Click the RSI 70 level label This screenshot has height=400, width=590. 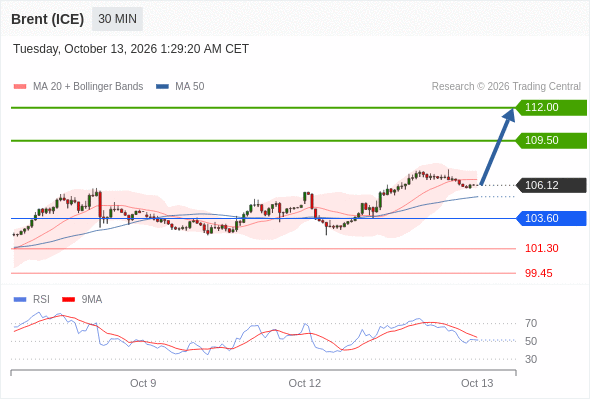coord(531,323)
